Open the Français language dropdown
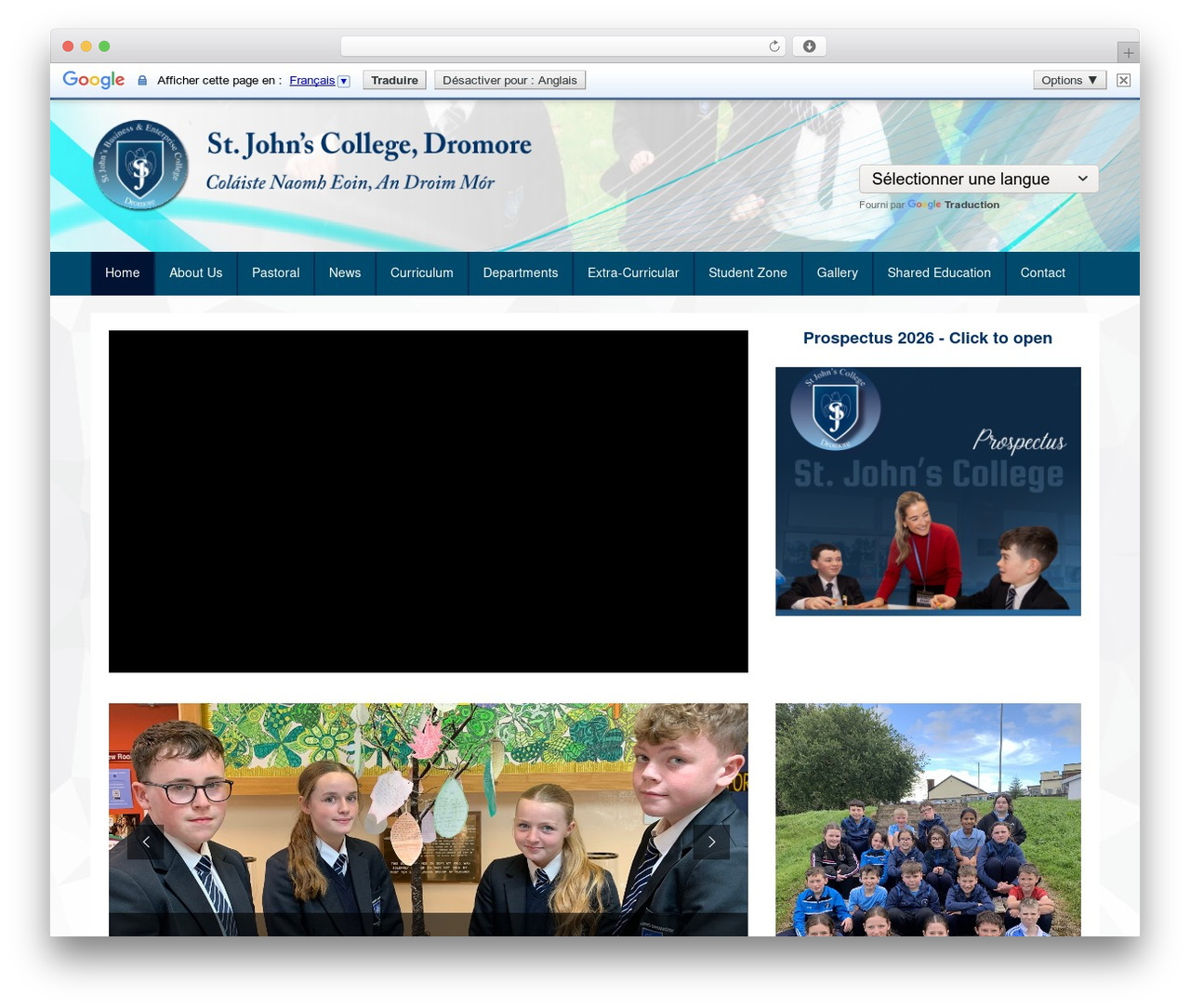Viewport: 1190px width, 1008px height. [319, 81]
